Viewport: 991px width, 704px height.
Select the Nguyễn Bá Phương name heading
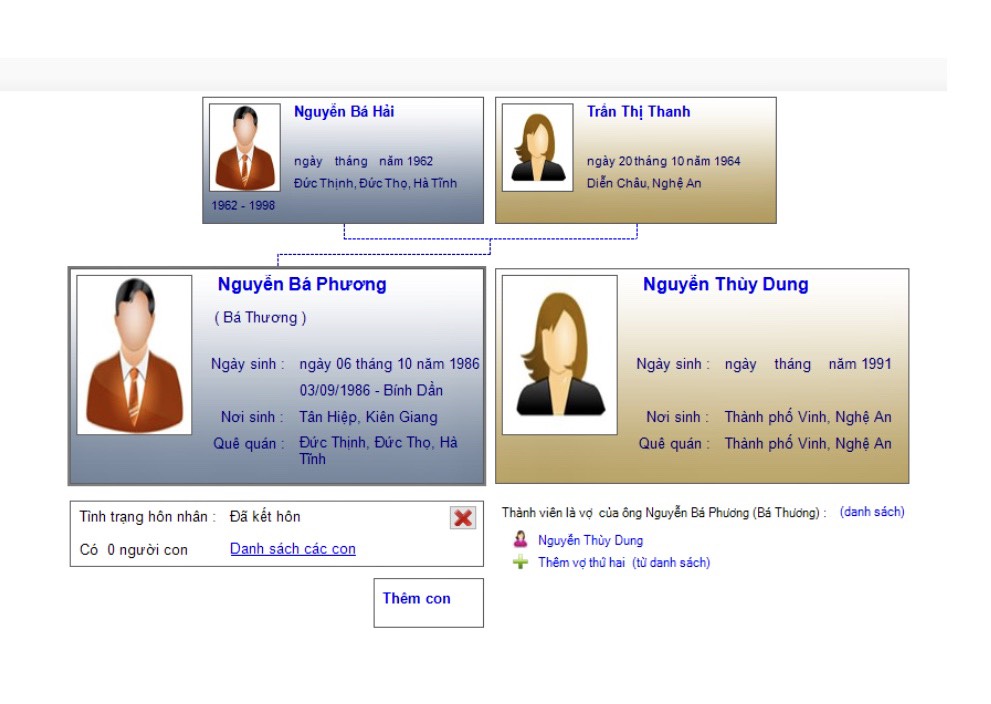coord(302,284)
